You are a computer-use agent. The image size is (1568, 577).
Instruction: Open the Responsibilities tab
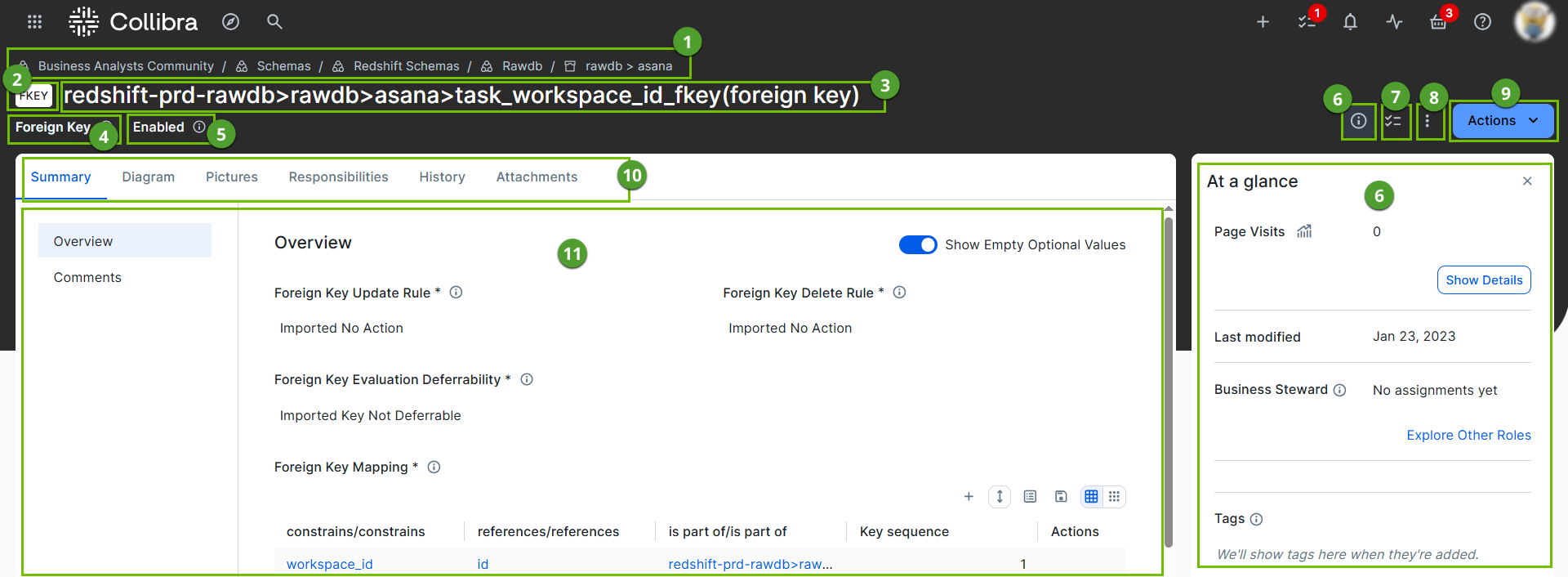338,177
